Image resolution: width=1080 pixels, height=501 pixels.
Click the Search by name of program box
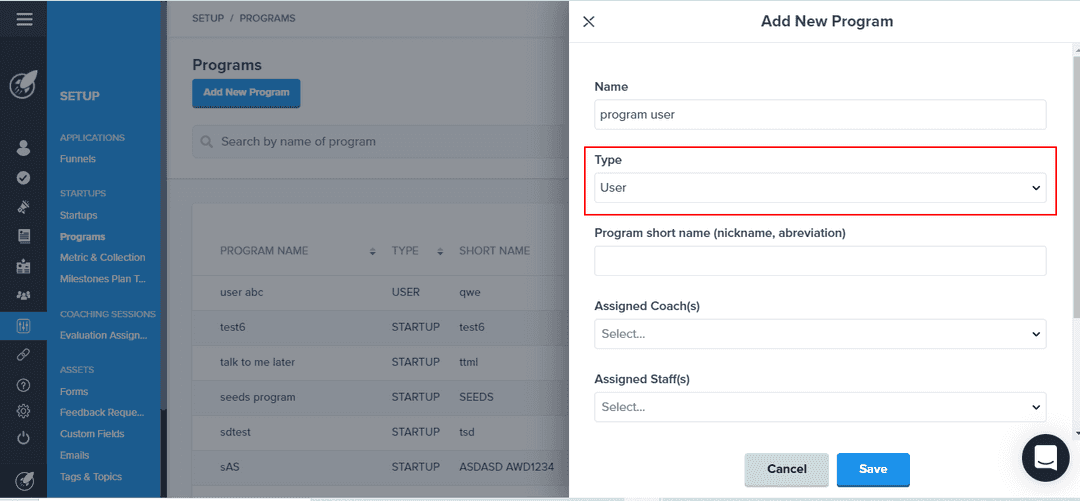(x=380, y=142)
